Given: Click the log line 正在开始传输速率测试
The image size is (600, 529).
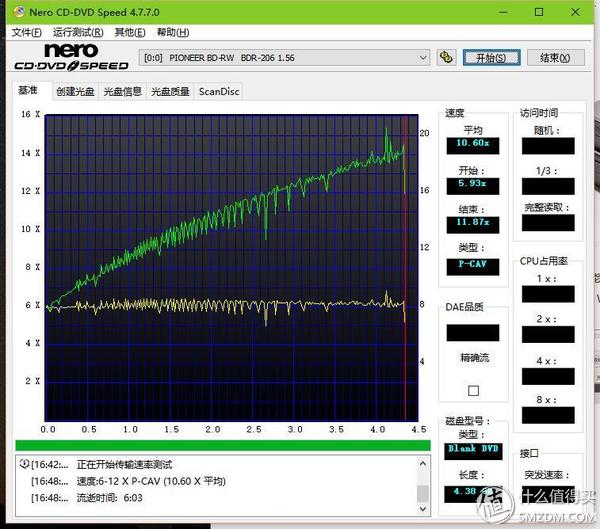Looking at the screenshot, I should click(x=124, y=465).
